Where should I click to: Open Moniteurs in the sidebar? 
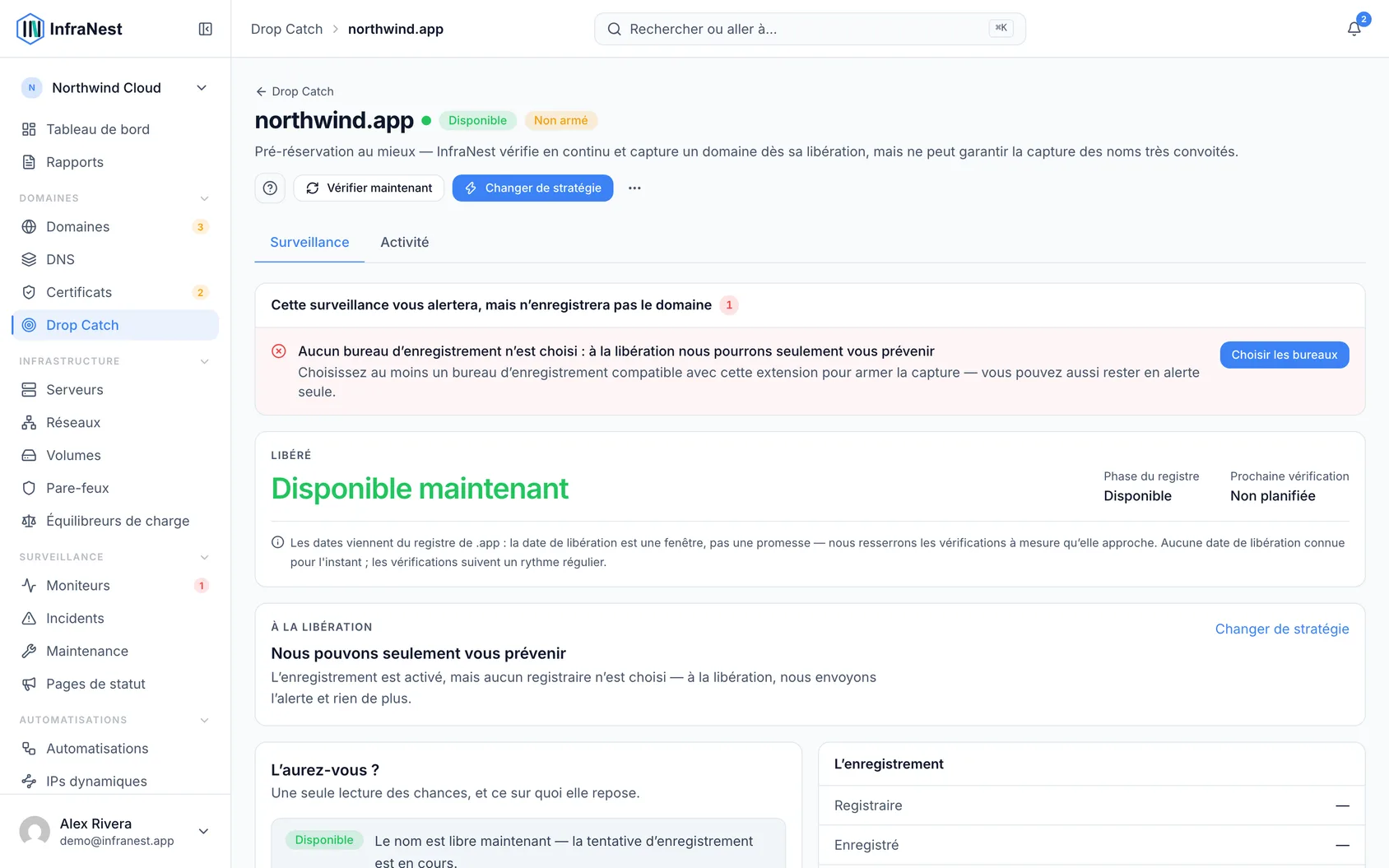[115, 585]
